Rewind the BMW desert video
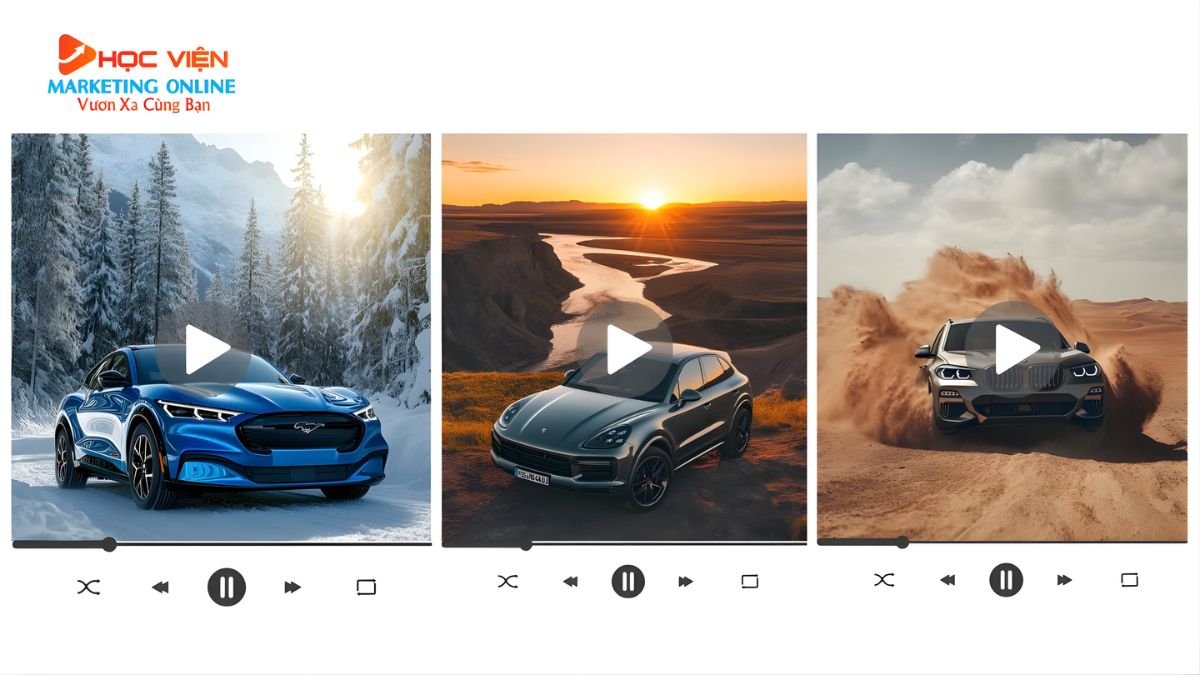This screenshot has width=1200, height=675. (947, 580)
